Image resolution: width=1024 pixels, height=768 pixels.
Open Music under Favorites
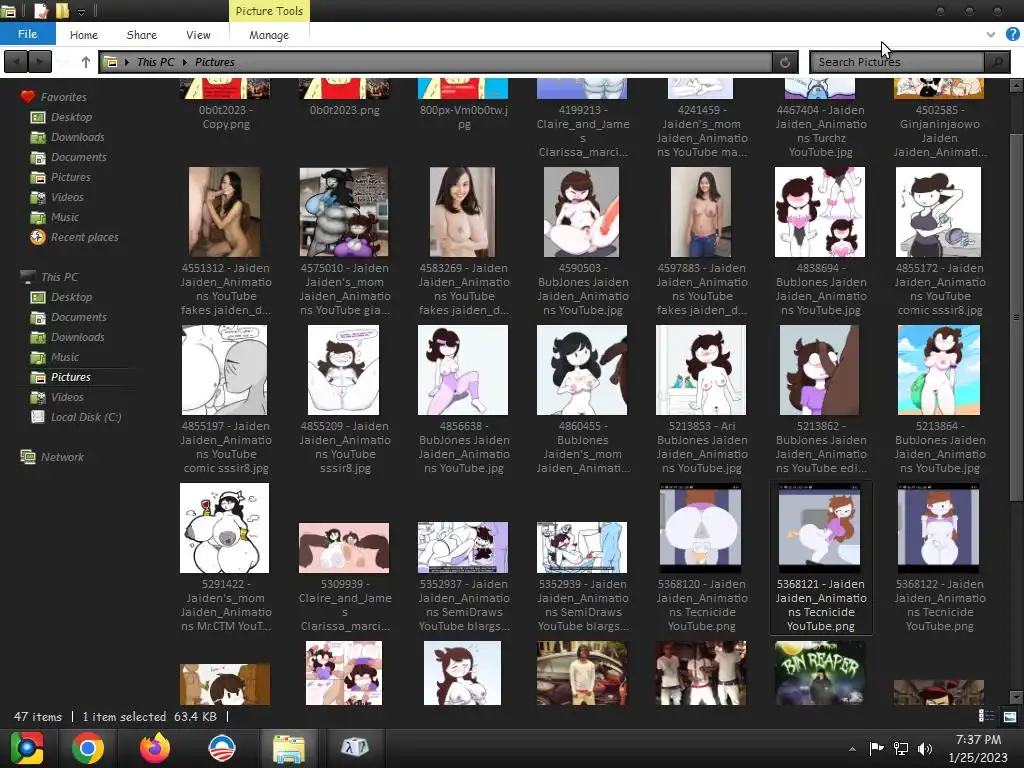click(x=65, y=217)
